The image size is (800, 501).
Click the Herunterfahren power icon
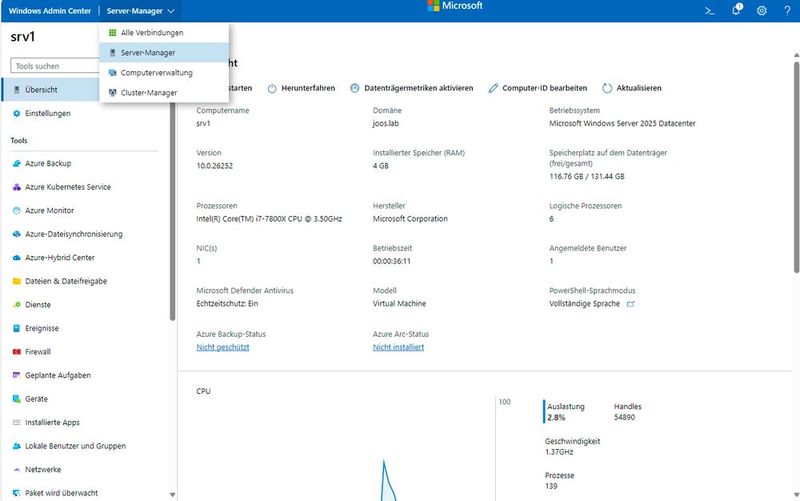pos(272,88)
